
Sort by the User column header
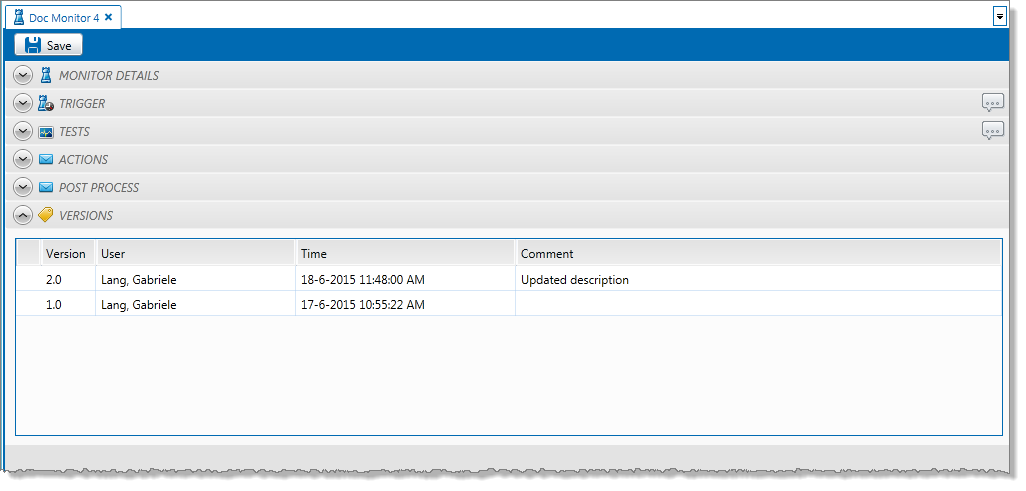[195, 253]
